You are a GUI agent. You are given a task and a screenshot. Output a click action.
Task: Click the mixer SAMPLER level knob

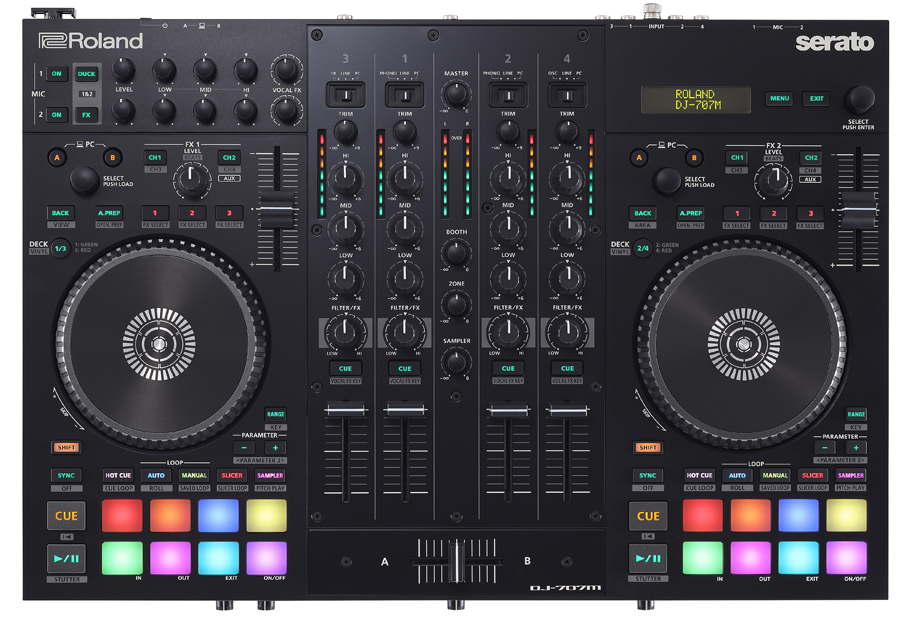(456, 361)
